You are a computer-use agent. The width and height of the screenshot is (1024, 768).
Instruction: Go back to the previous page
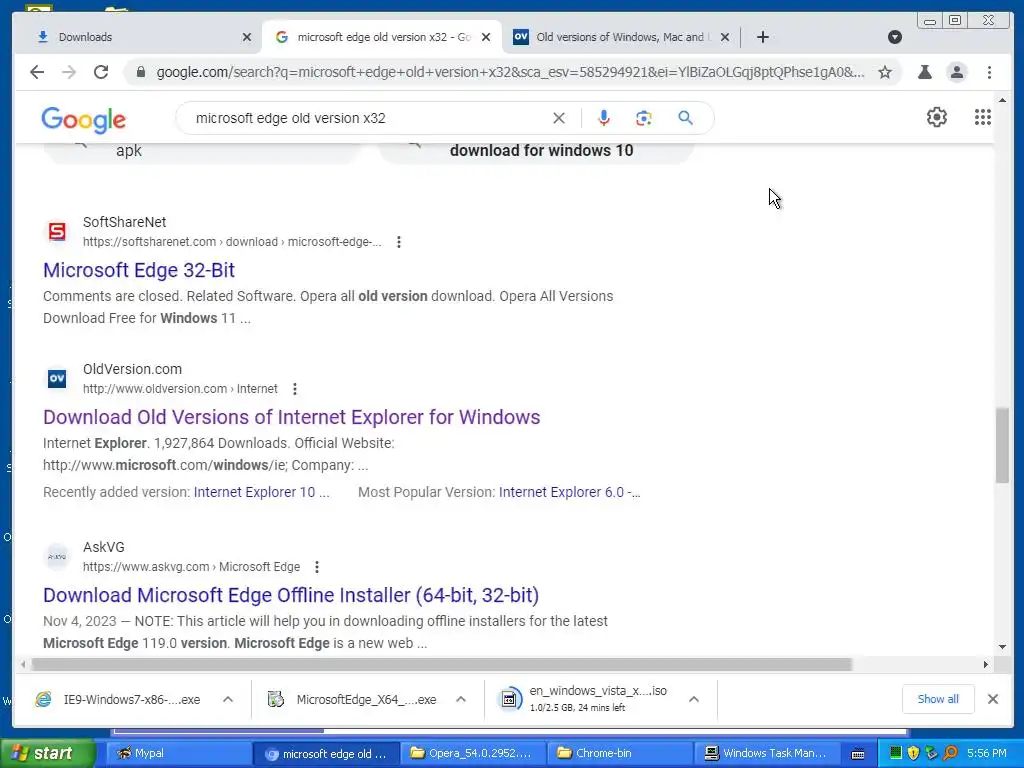pyautogui.click(x=37, y=72)
